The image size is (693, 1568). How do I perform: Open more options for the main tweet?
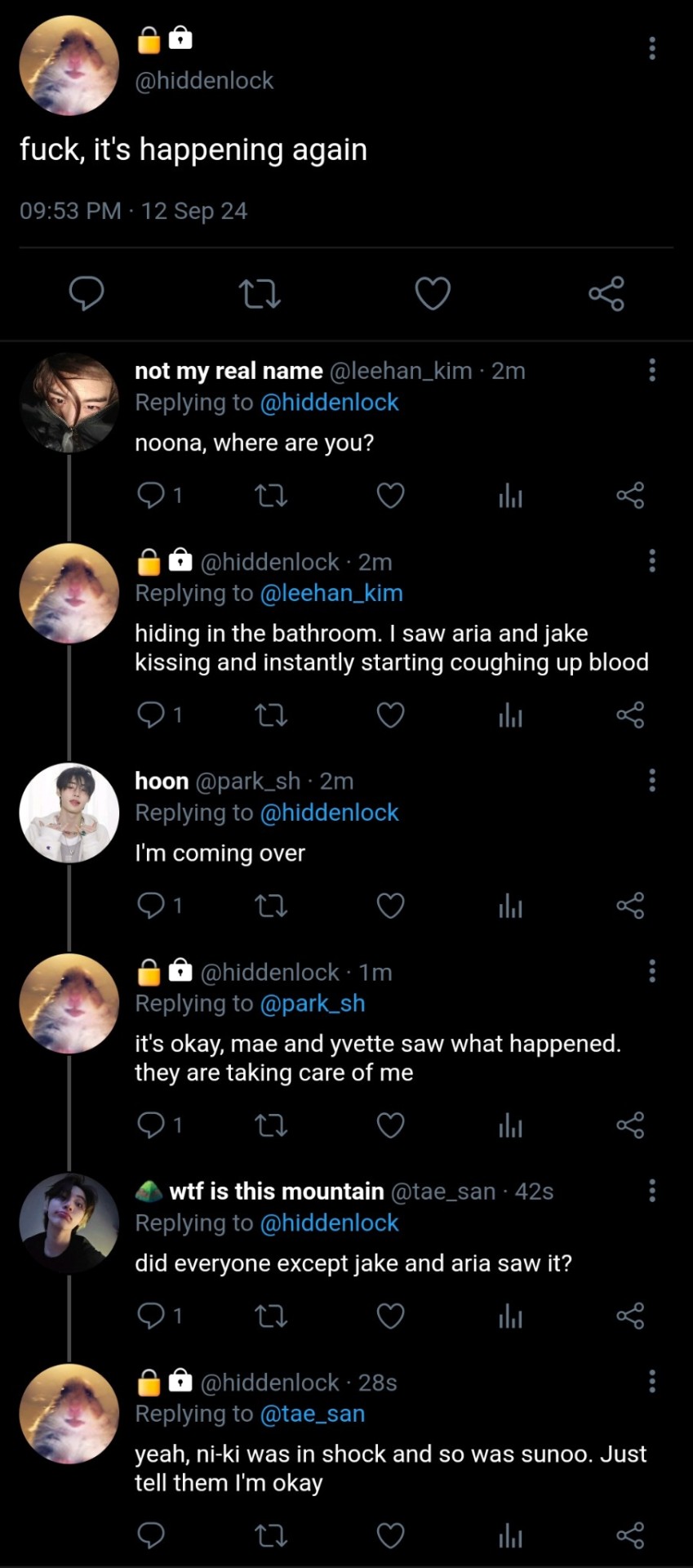[x=651, y=48]
